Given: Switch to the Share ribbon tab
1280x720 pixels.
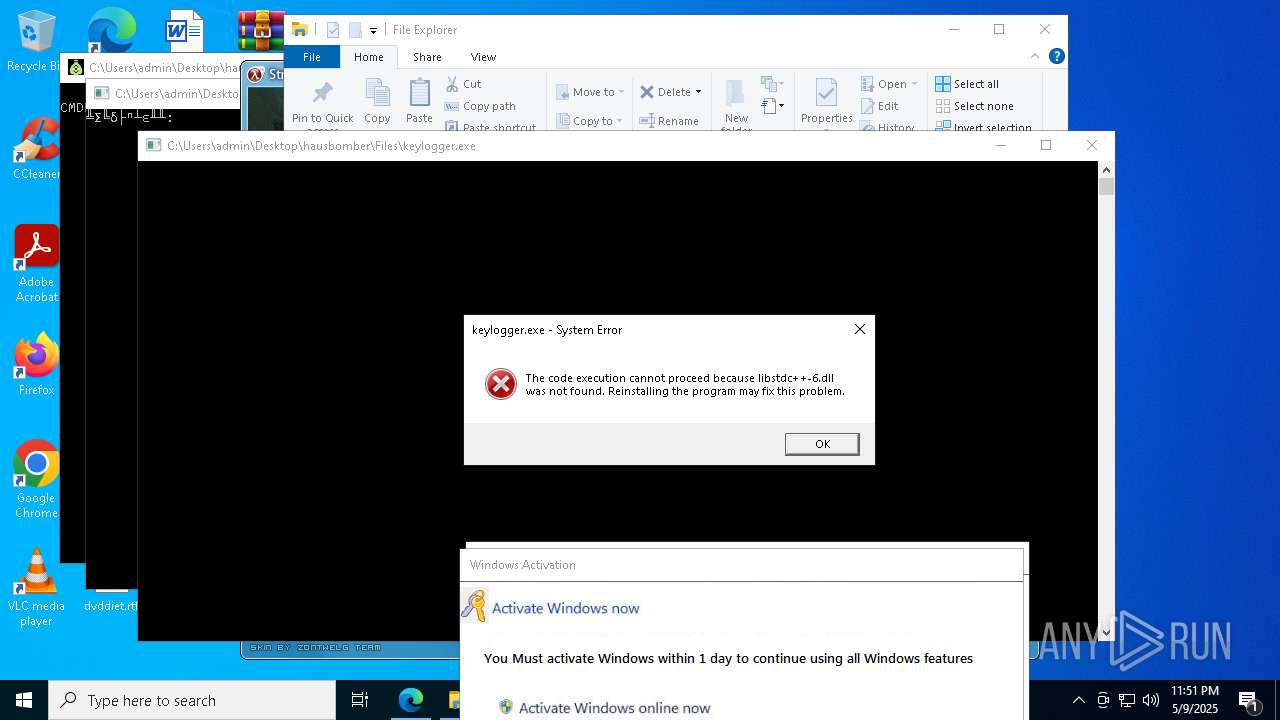Looking at the screenshot, I should click(x=427, y=57).
